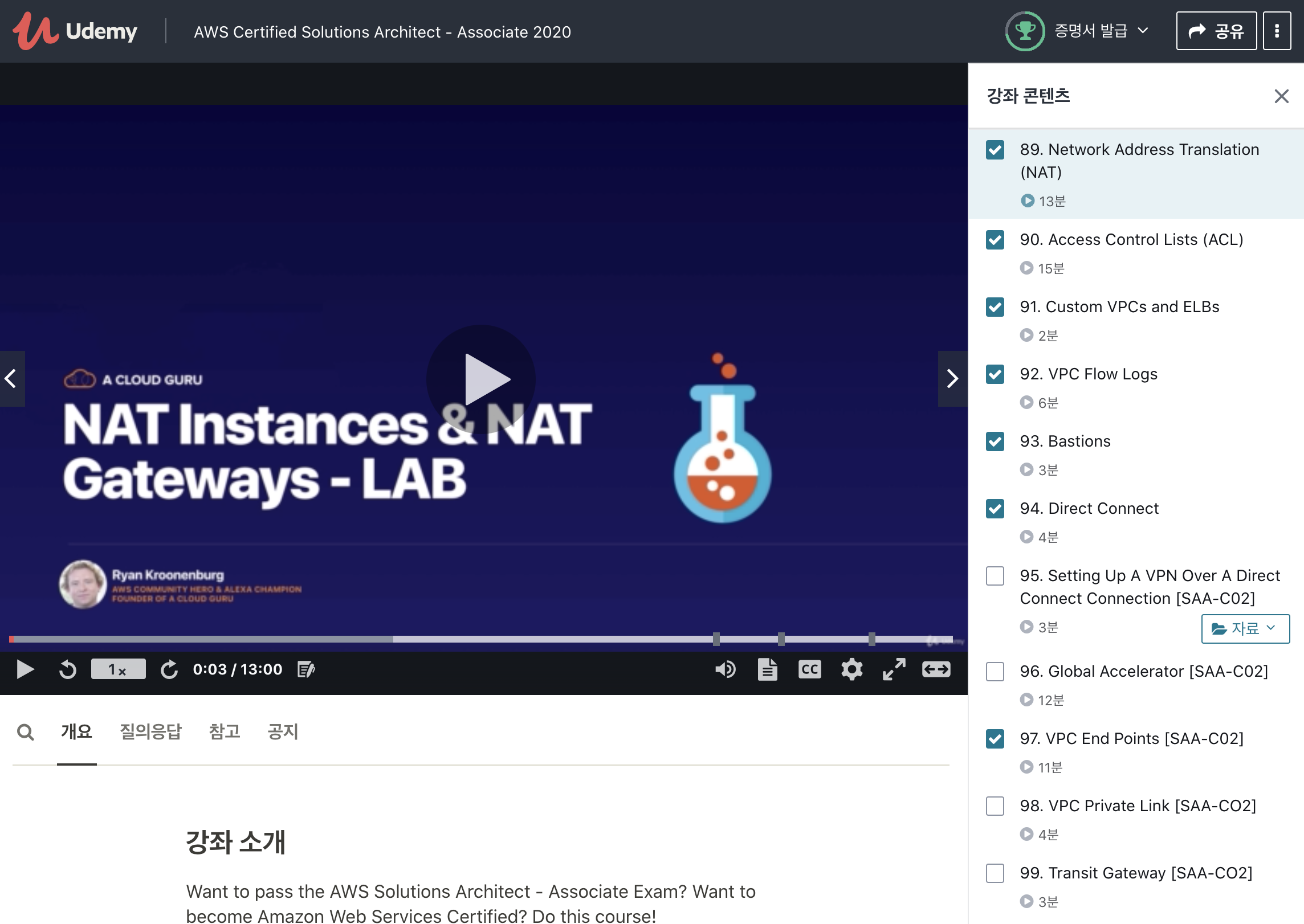Image resolution: width=1304 pixels, height=924 pixels.
Task: Expand the 자료 resources dropdown
Action: click(1245, 629)
